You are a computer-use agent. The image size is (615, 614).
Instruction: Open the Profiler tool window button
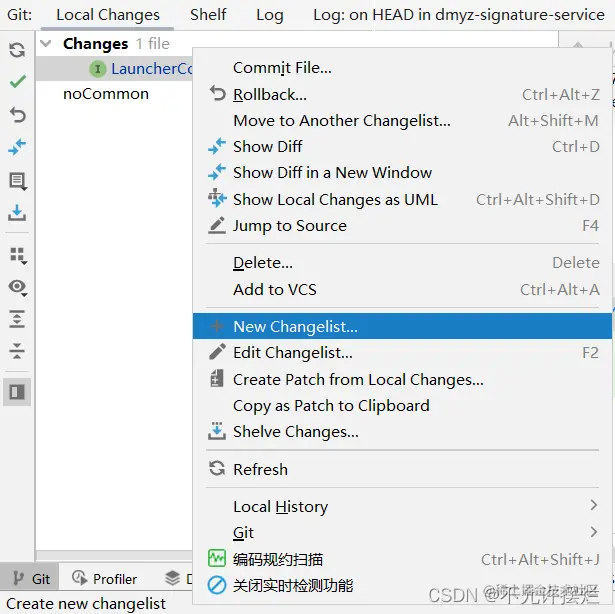(x=105, y=579)
